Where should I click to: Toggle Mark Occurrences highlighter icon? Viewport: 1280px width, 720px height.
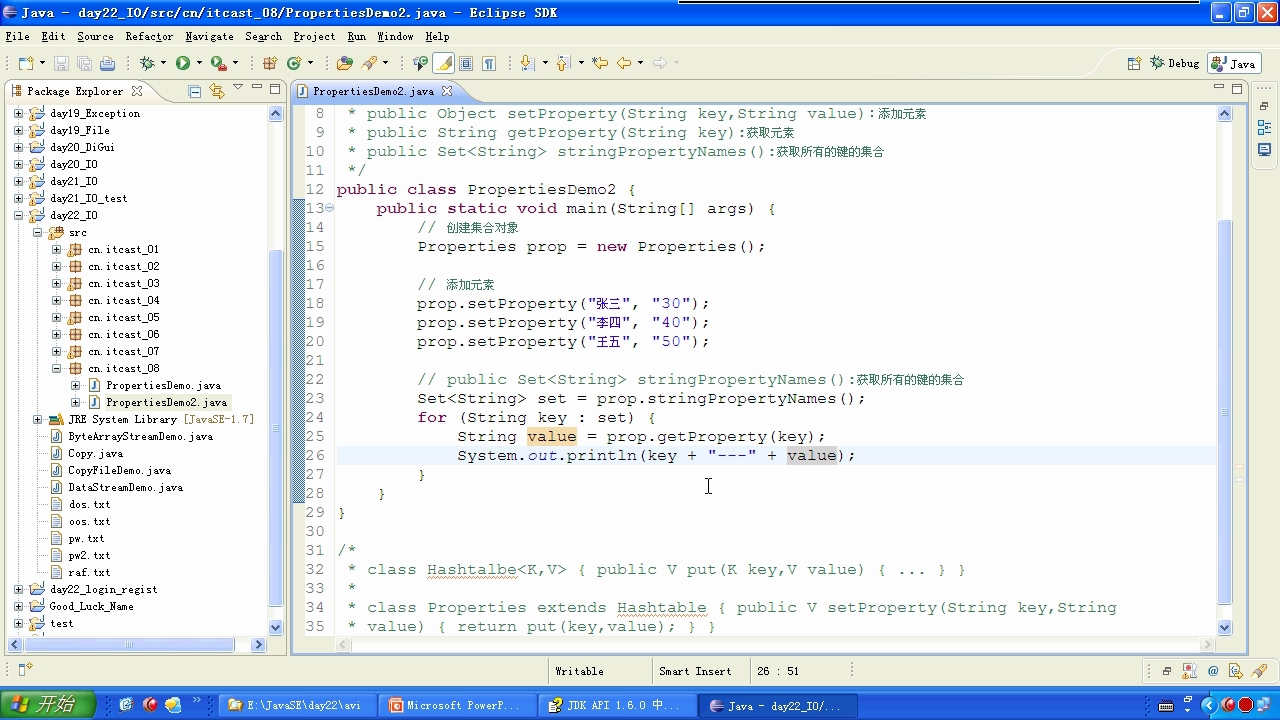point(444,63)
